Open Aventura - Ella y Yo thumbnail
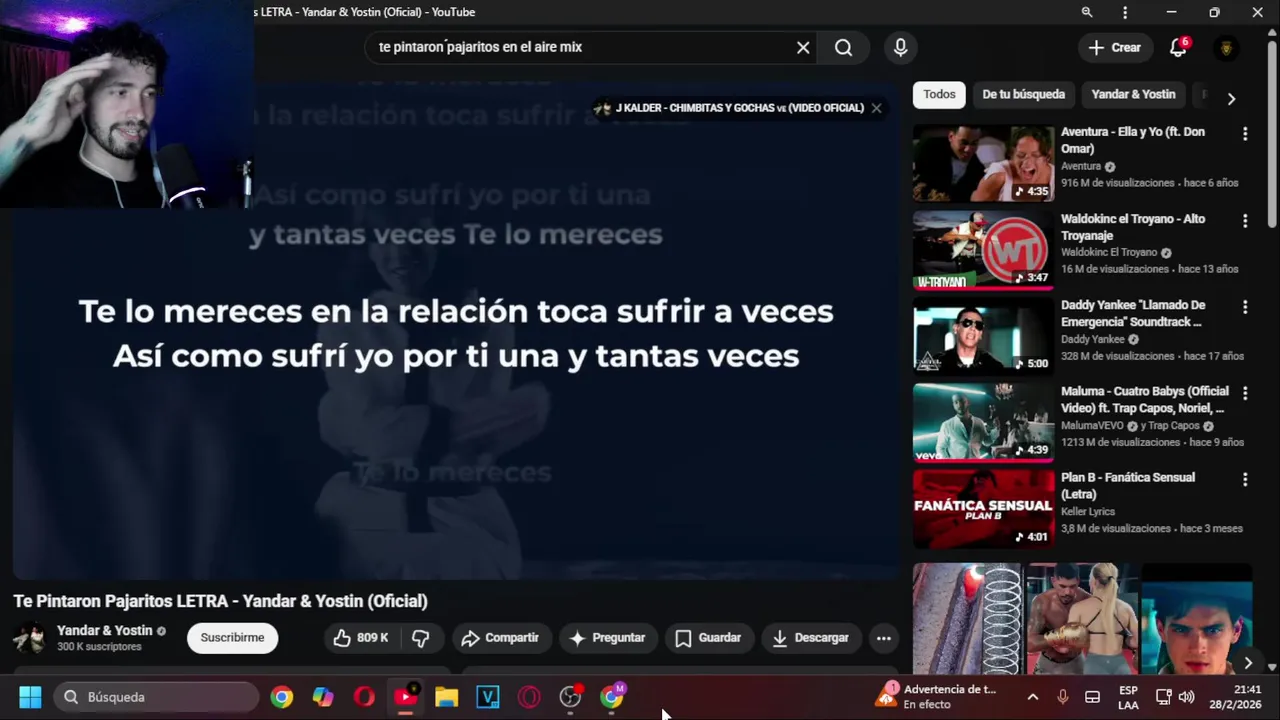 tap(983, 163)
